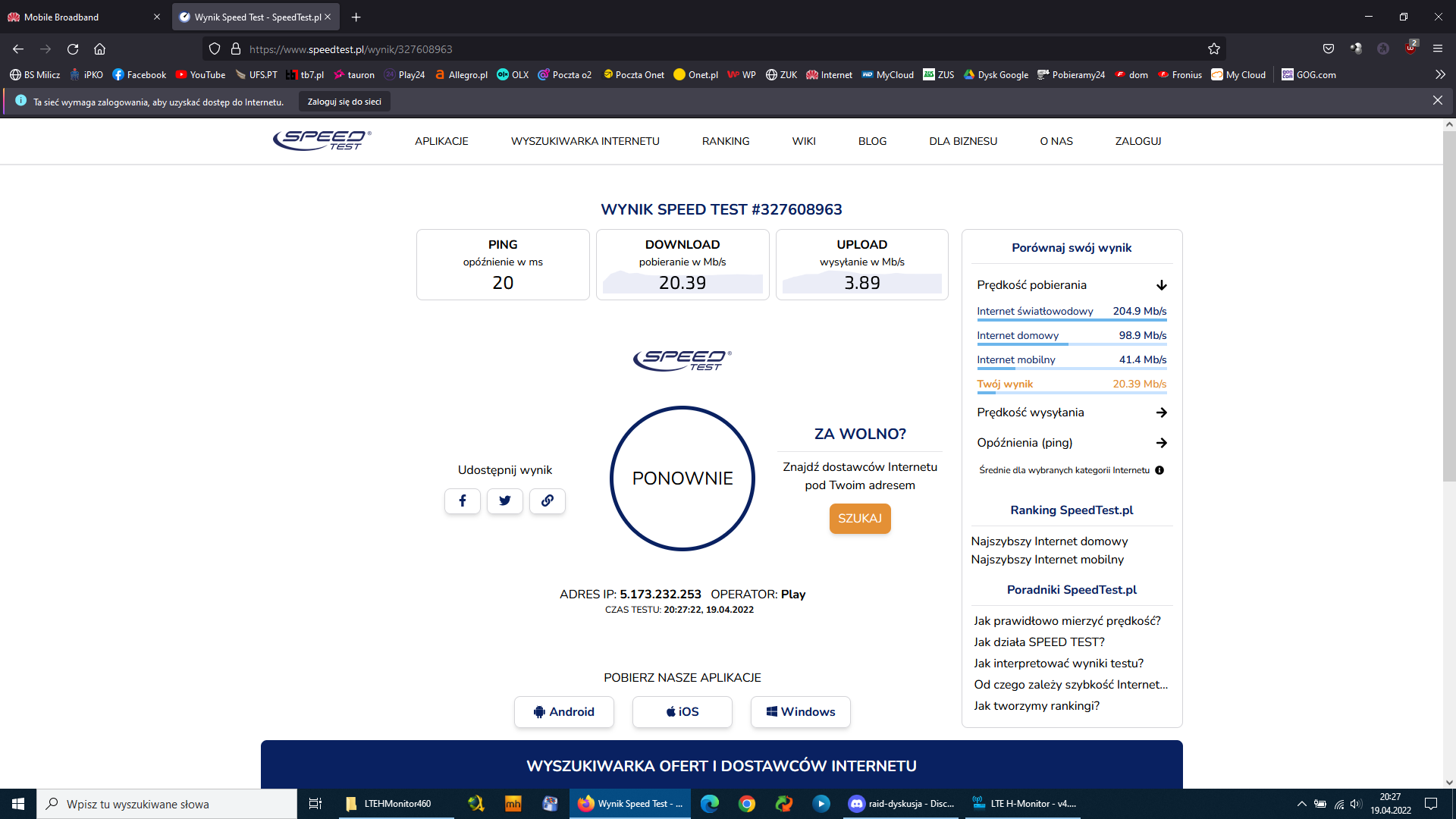The image size is (1456, 819).
Task: Go to RANKING page
Action: [726, 141]
